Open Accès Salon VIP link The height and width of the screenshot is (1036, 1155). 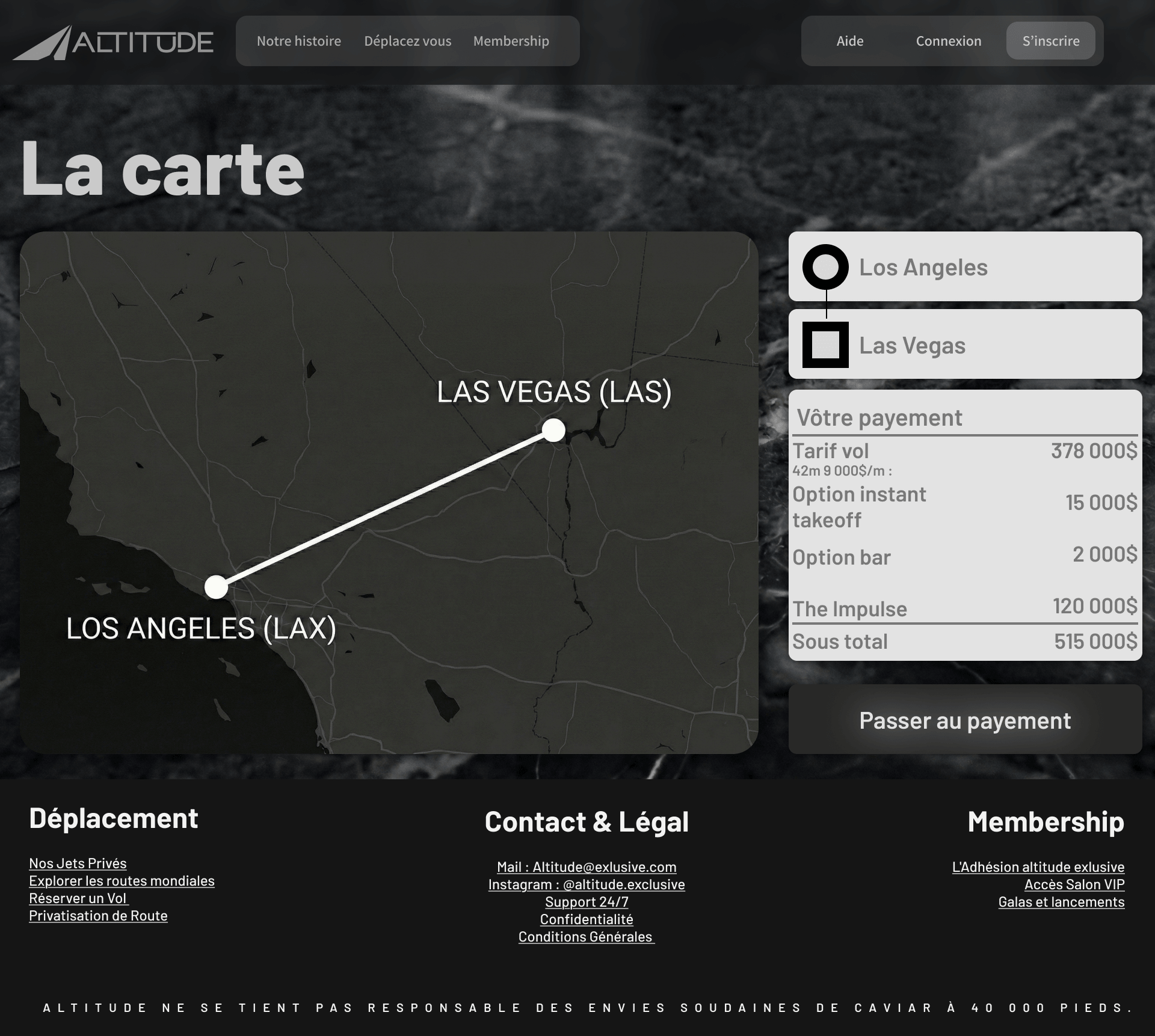pyautogui.click(x=1074, y=884)
